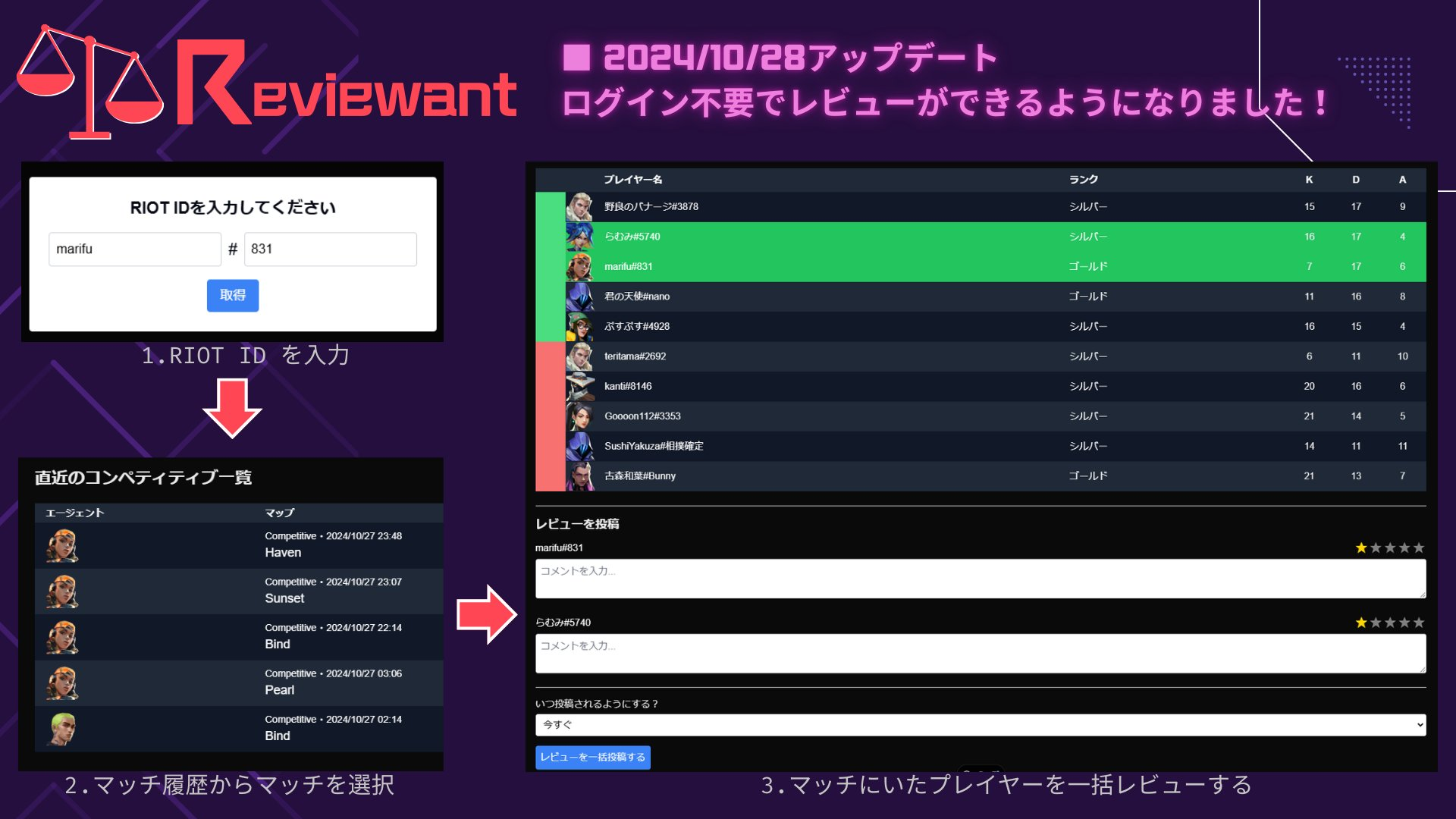Click agent avatar for ぷすぷす#4928
Screen dimensions: 1456x819
[x=580, y=327]
